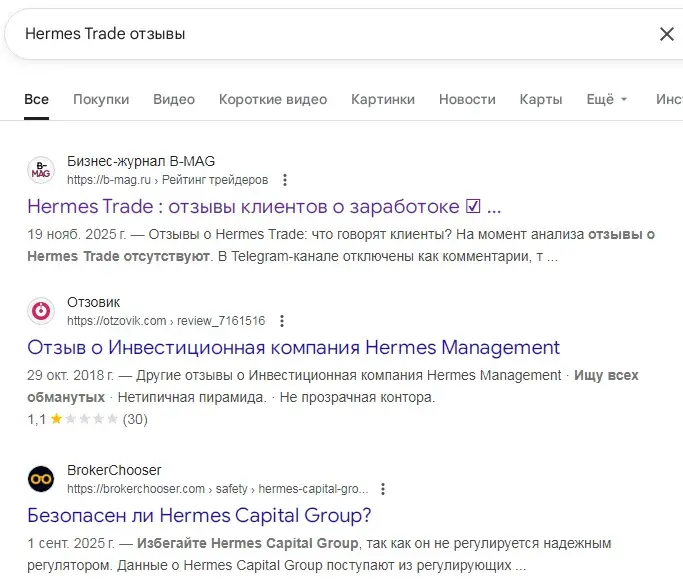Open the result 'Отзыв о Инвестиционная компания Hermes Management'
Image resolution: width=683 pixels, height=583 pixels.
[x=293, y=348]
